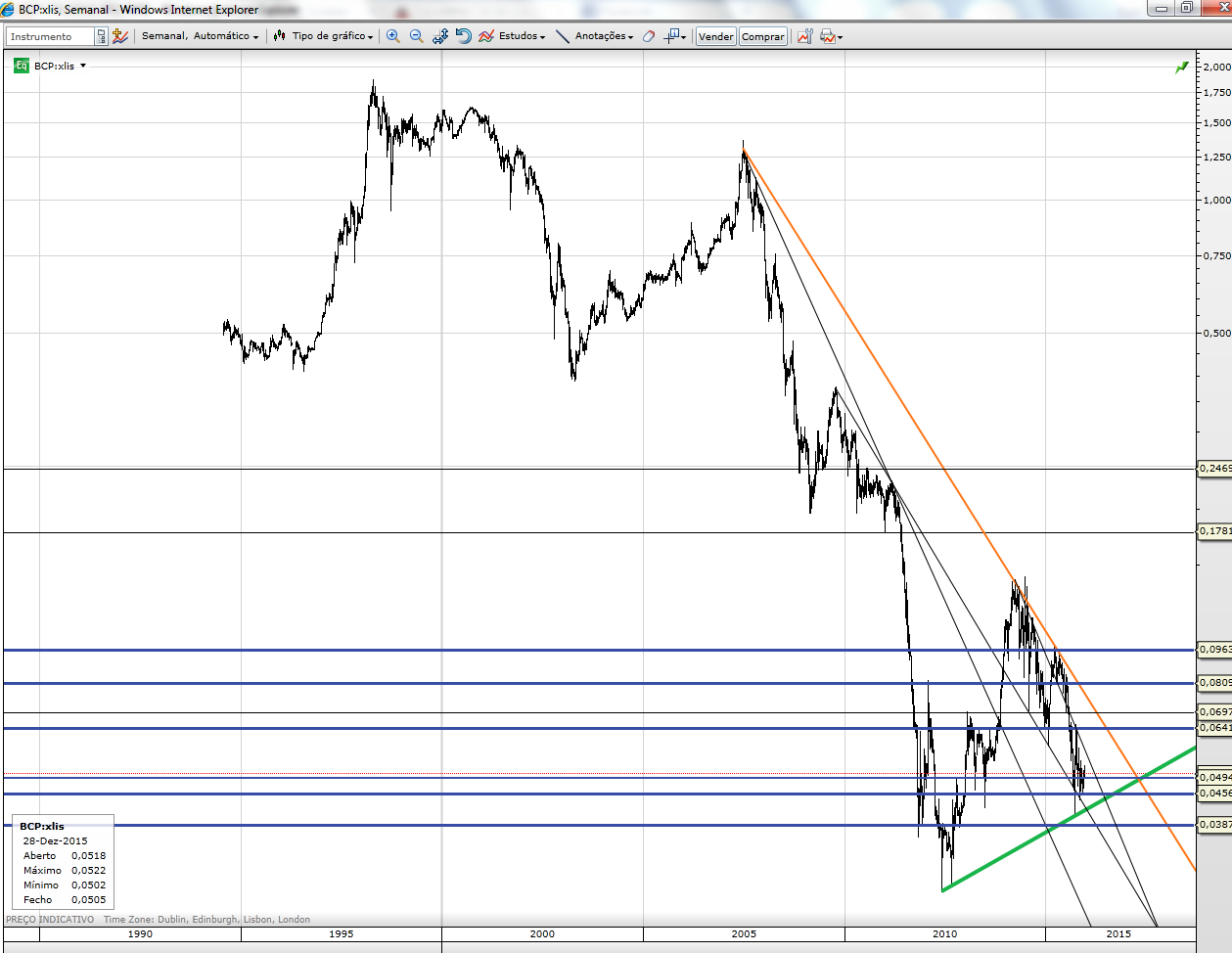Screen dimensions: 1232x953
Task: Click the Time Zone Dublin, Edinburgh text
Action: 206,919
